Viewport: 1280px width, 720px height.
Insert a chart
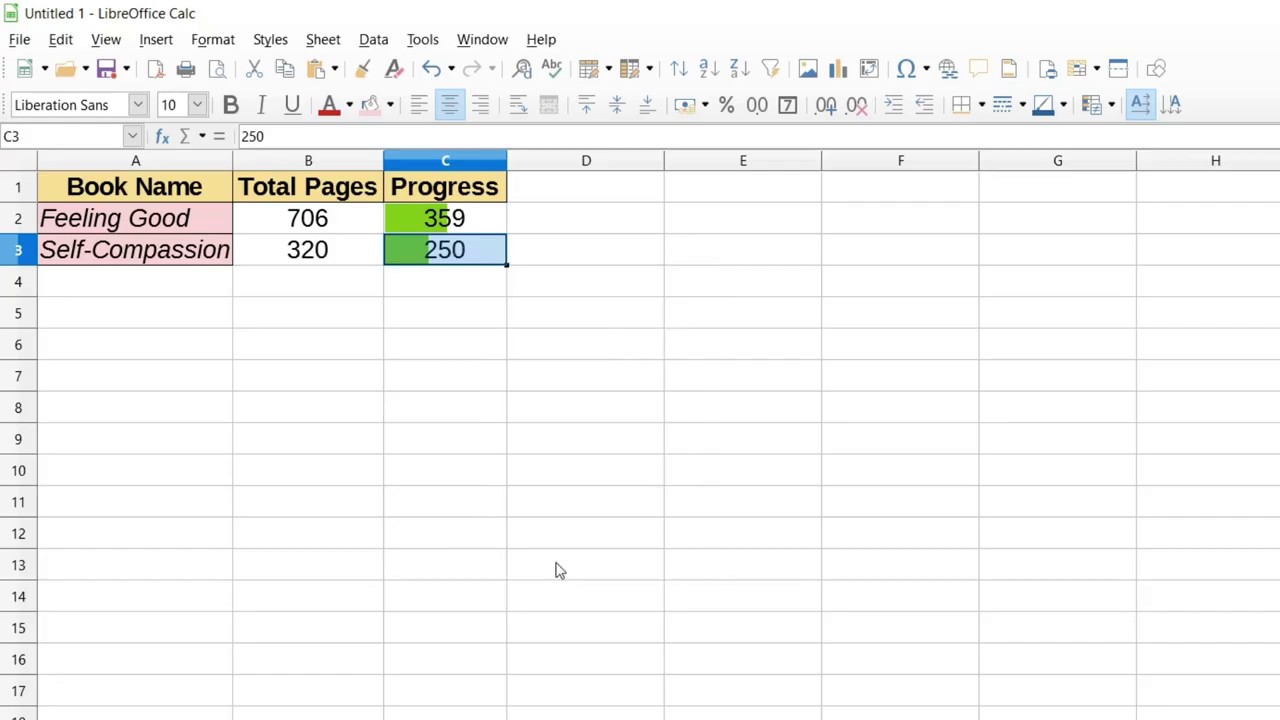[x=839, y=69]
